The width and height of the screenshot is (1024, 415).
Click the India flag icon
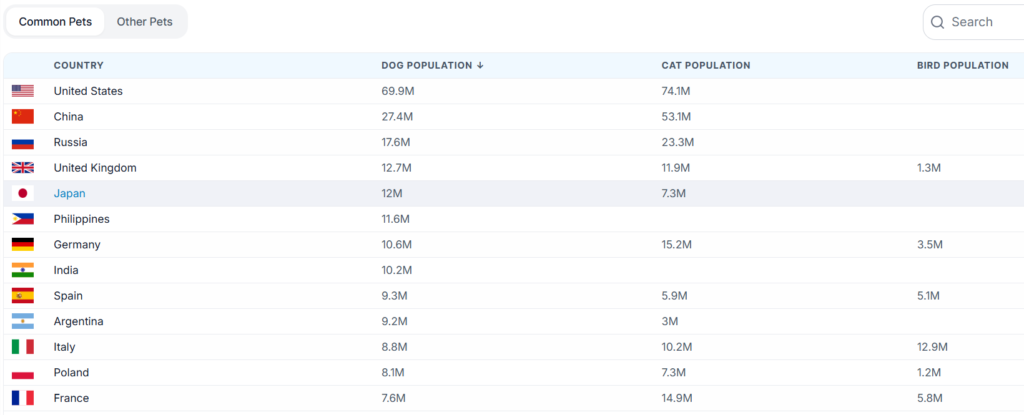click(x=23, y=270)
